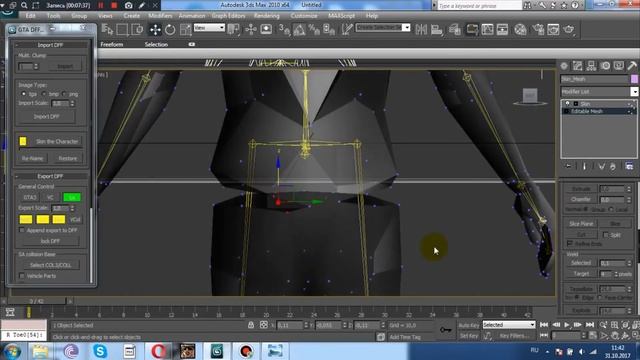The width and height of the screenshot is (640, 360).
Task: Toggle the Window/Crossing selection icon
Action: (x=138, y=29)
